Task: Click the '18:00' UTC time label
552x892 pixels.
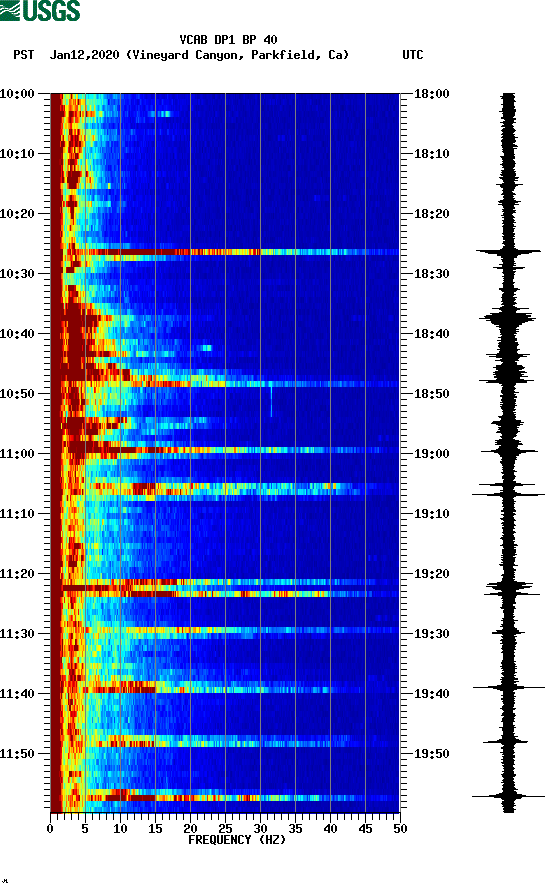Action: (431, 94)
